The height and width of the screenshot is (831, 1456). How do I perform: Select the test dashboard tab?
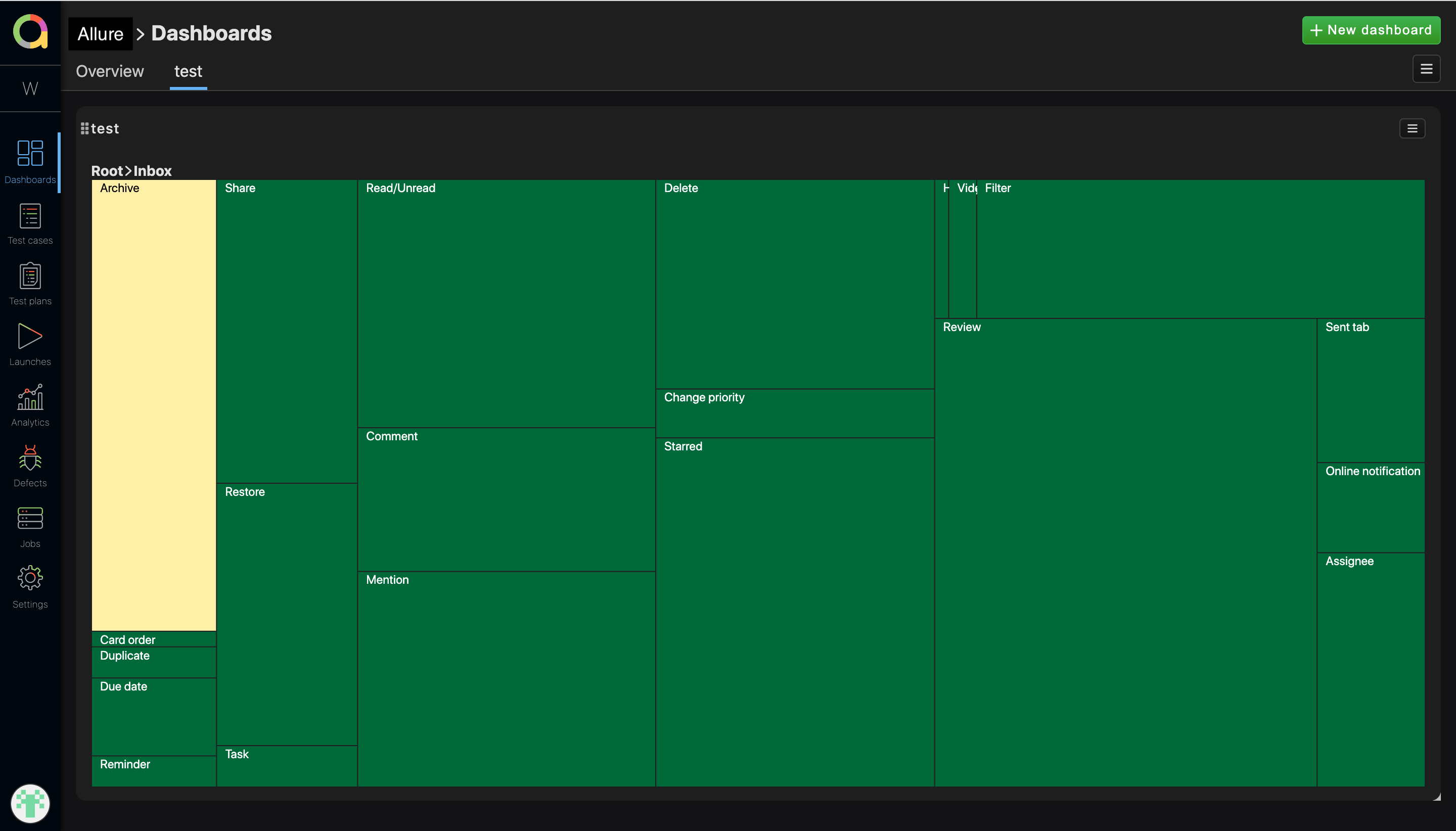[188, 71]
